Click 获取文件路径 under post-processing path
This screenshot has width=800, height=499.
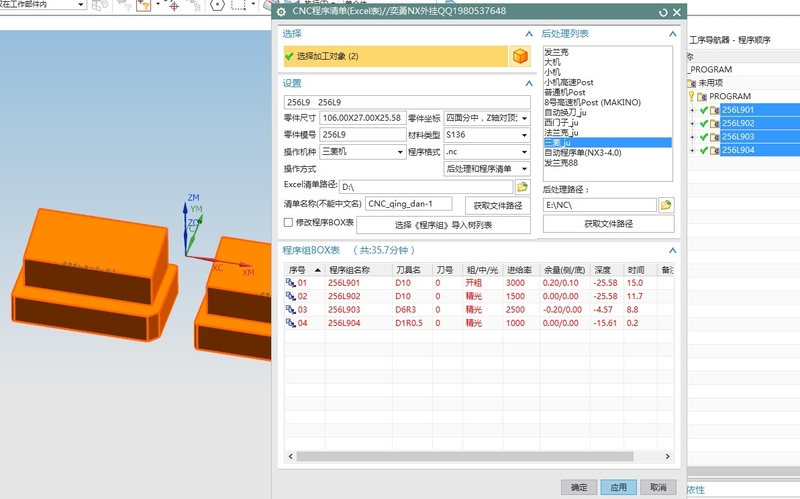(608, 223)
